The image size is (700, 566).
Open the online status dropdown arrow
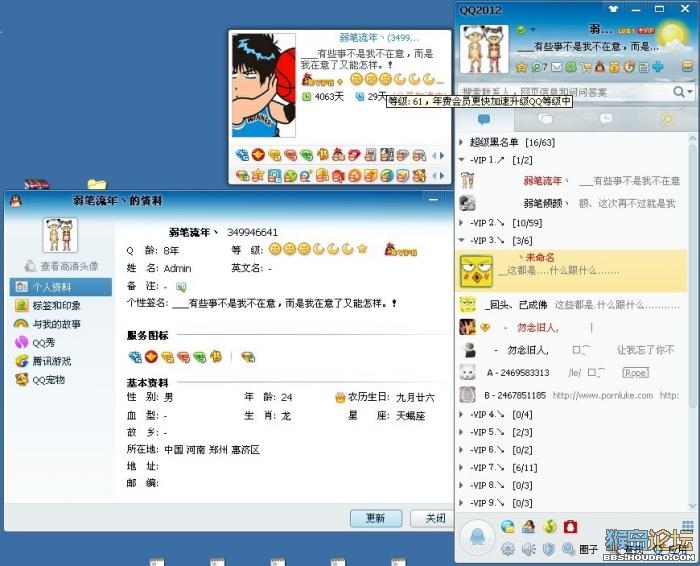[533, 30]
